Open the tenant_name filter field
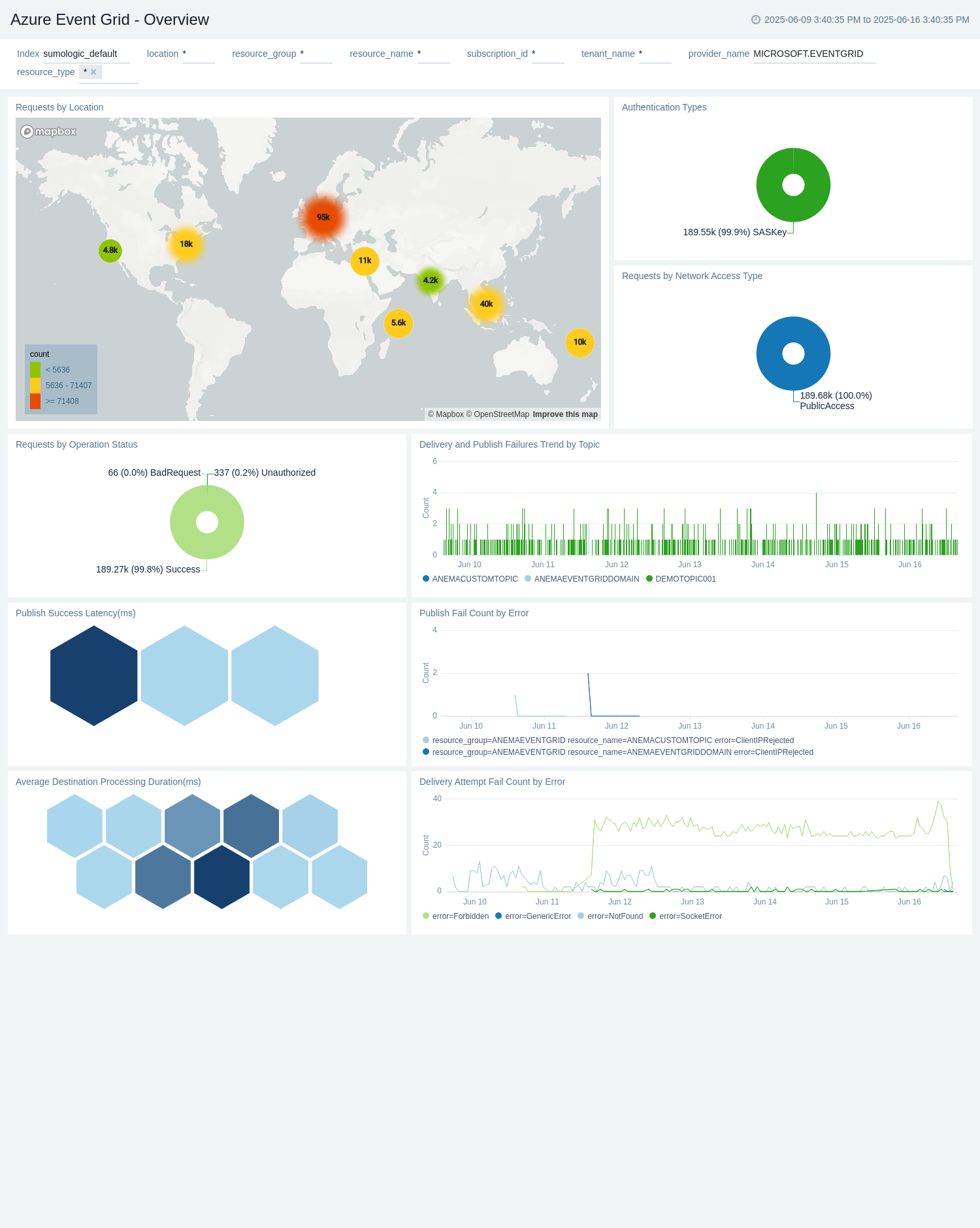 [655, 54]
